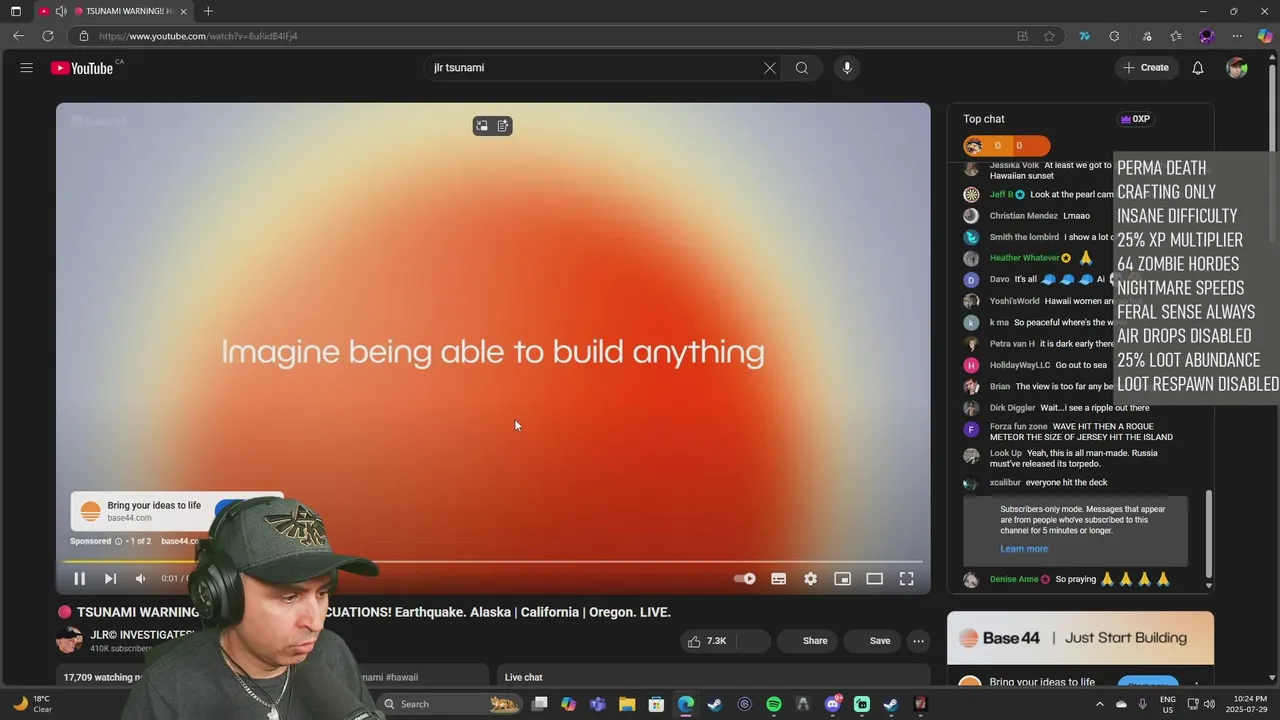
Task: Open chat message from Jeff B
Action: point(1040,195)
